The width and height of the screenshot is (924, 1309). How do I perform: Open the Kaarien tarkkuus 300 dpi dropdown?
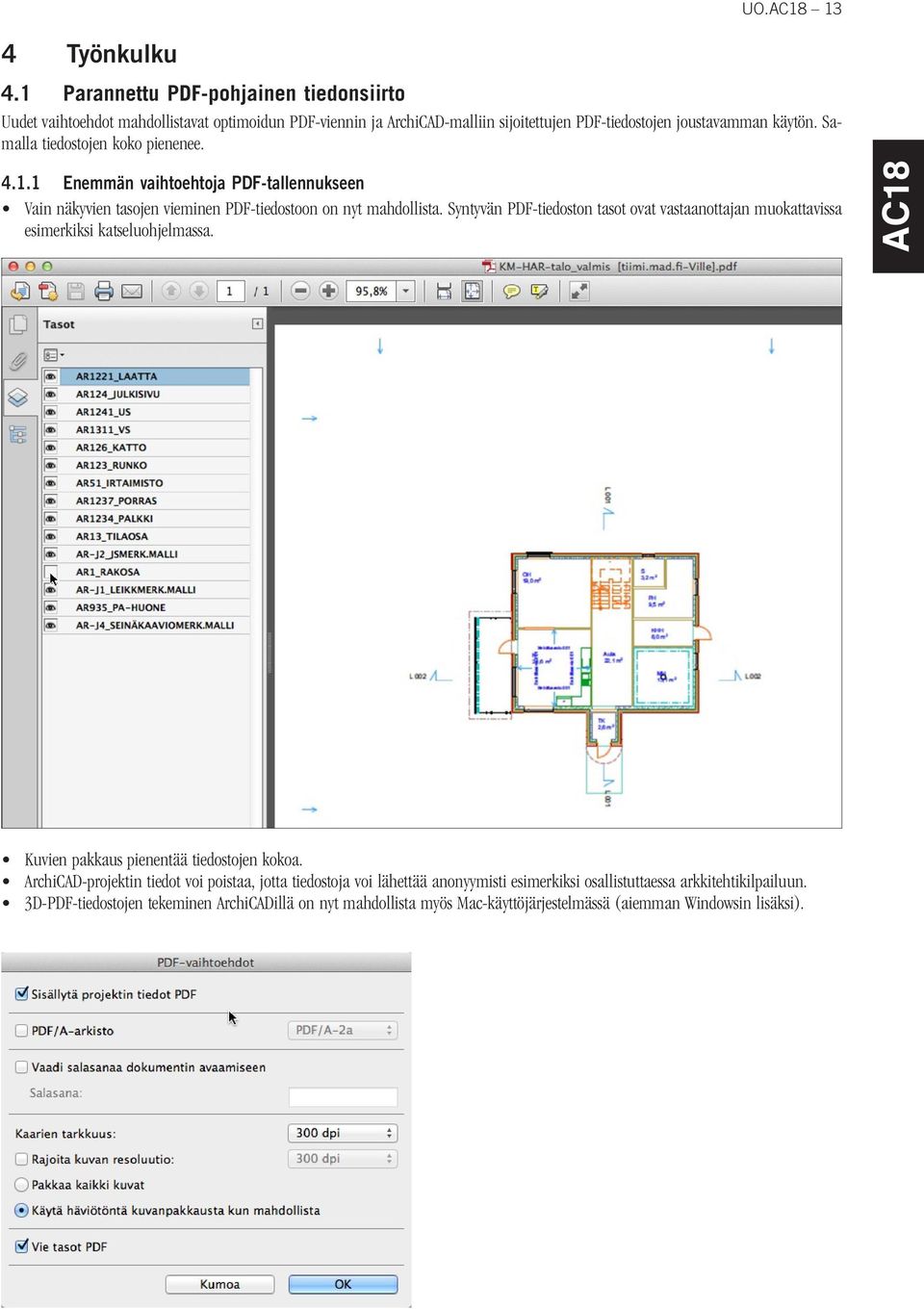(x=343, y=1133)
